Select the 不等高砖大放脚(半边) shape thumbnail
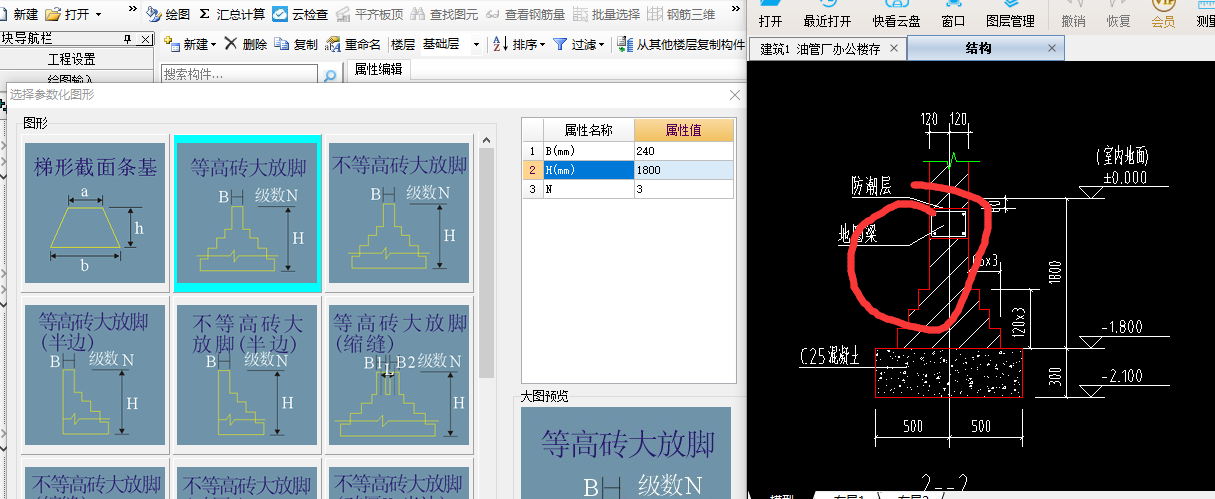 coord(247,375)
